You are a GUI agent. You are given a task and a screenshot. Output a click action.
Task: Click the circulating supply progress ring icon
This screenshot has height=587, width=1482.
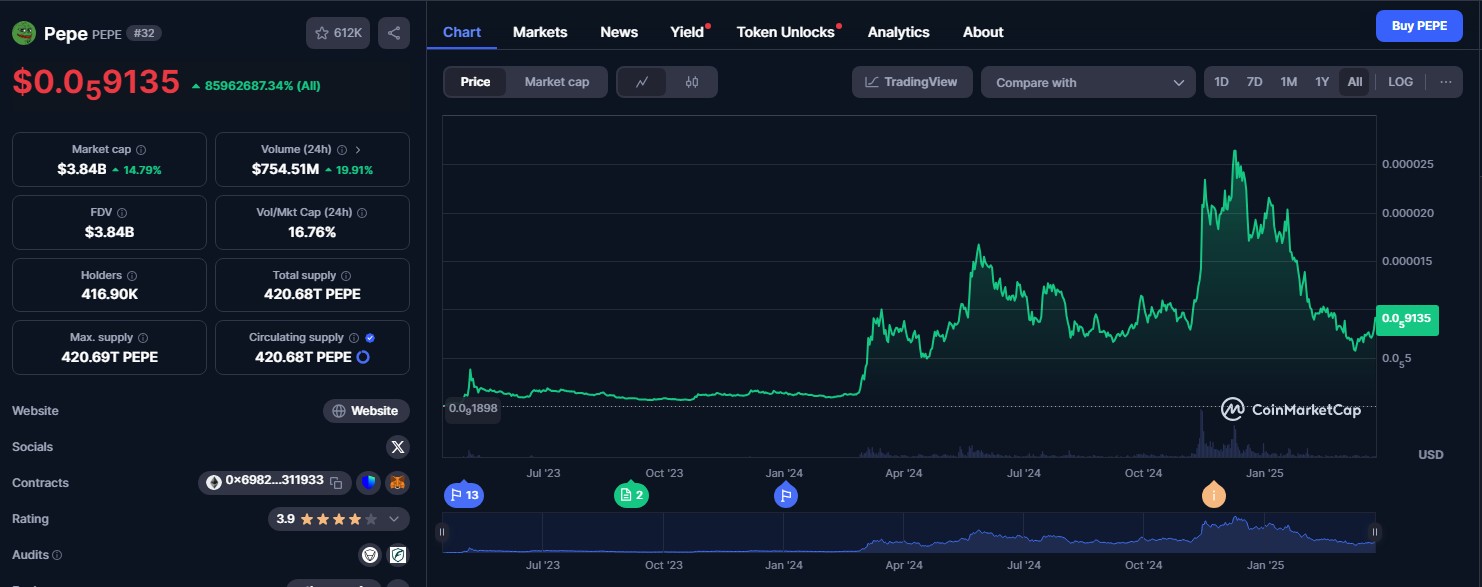pyautogui.click(x=364, y=357)
